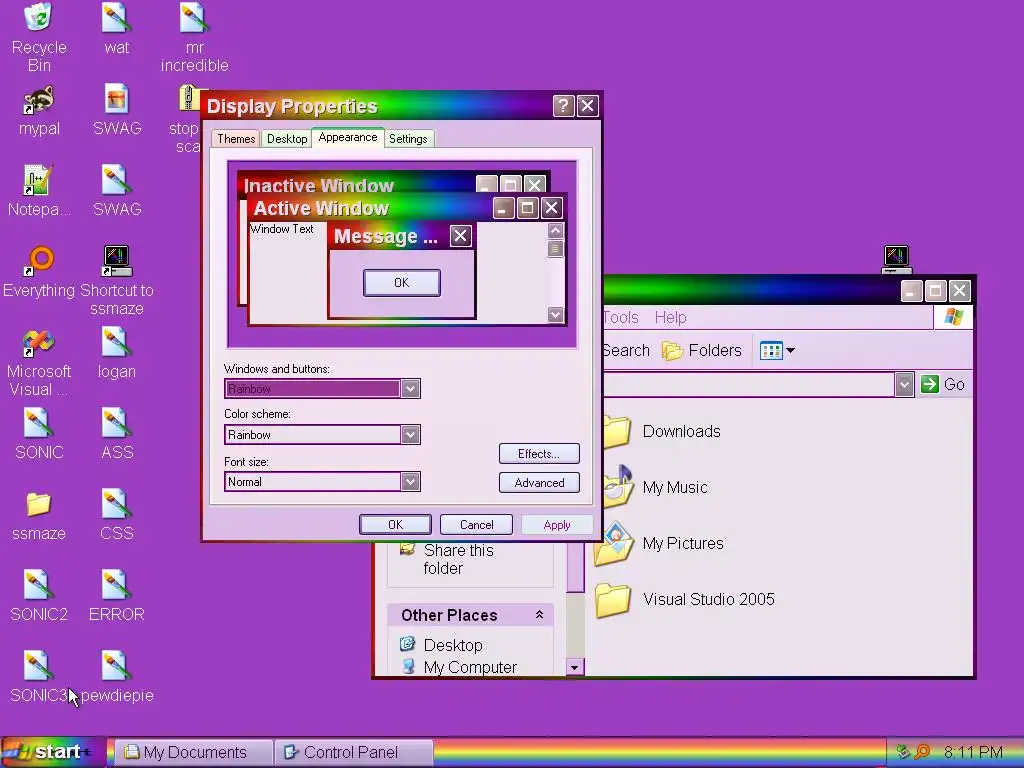Open the Windows and buttons dropdown
Viewport: 1024px width, 768px height.
click(410, 389)
